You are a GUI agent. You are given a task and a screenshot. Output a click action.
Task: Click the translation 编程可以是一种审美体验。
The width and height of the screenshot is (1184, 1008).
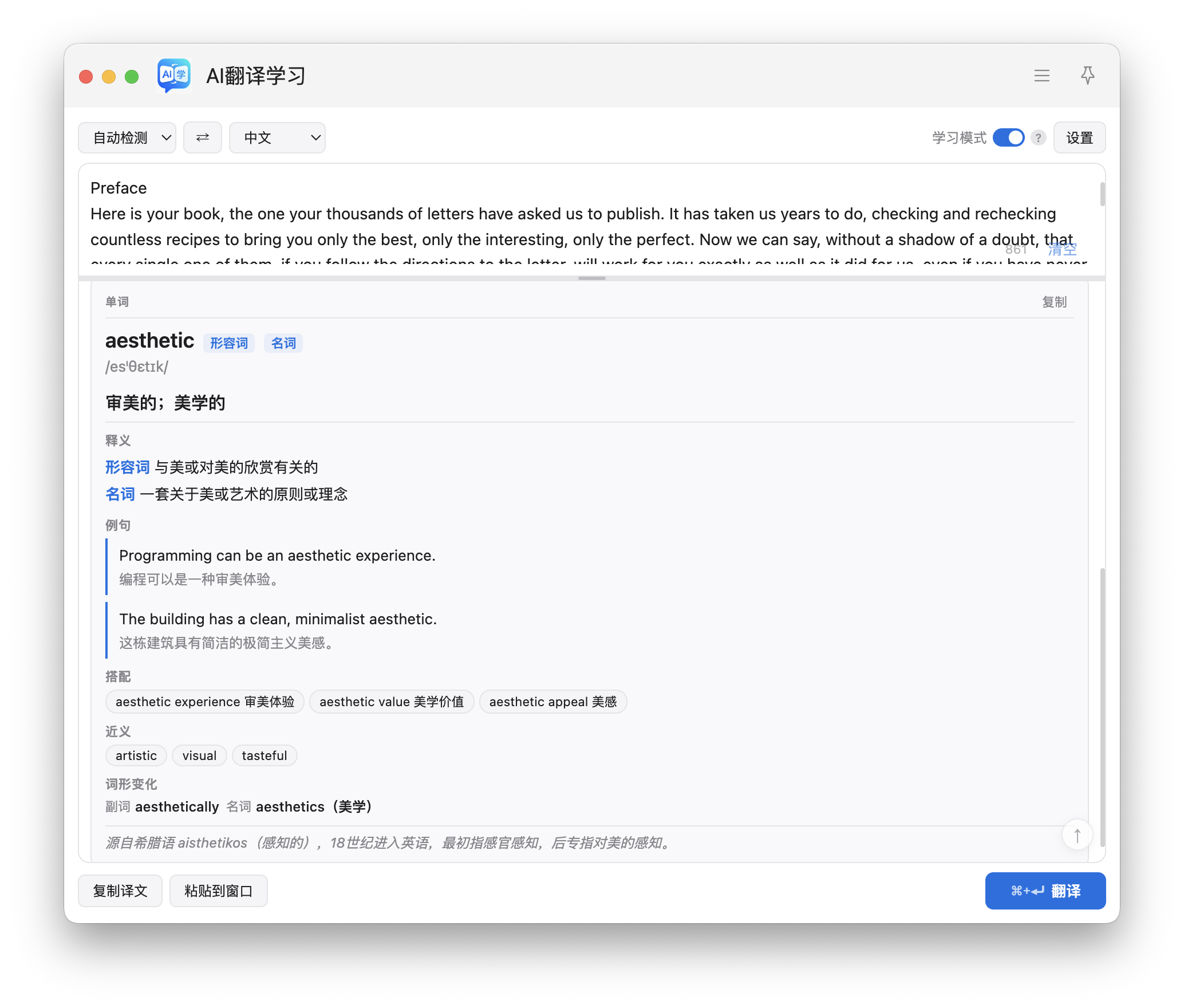pos(200,579)
